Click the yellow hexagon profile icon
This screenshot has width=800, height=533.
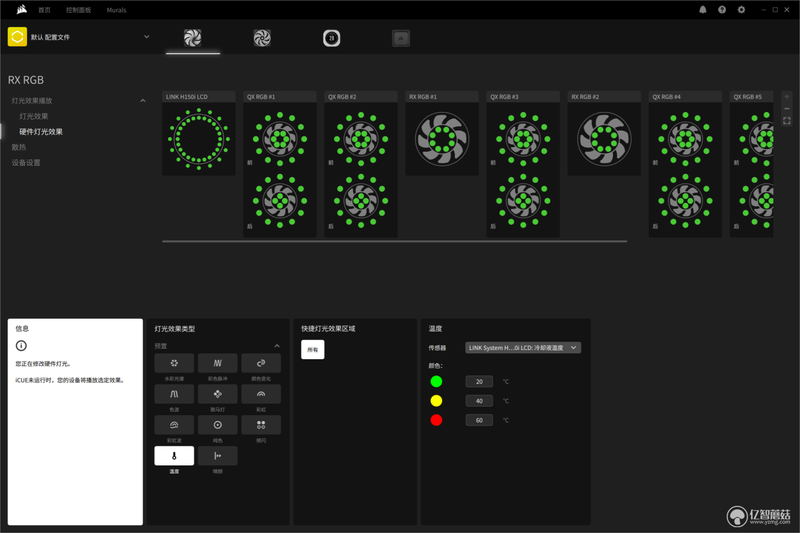[17, 37]
